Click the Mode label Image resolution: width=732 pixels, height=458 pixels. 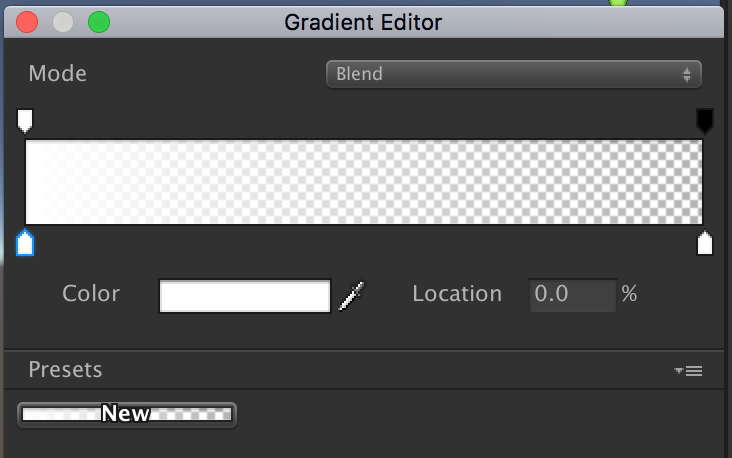[x=57, y=73]
